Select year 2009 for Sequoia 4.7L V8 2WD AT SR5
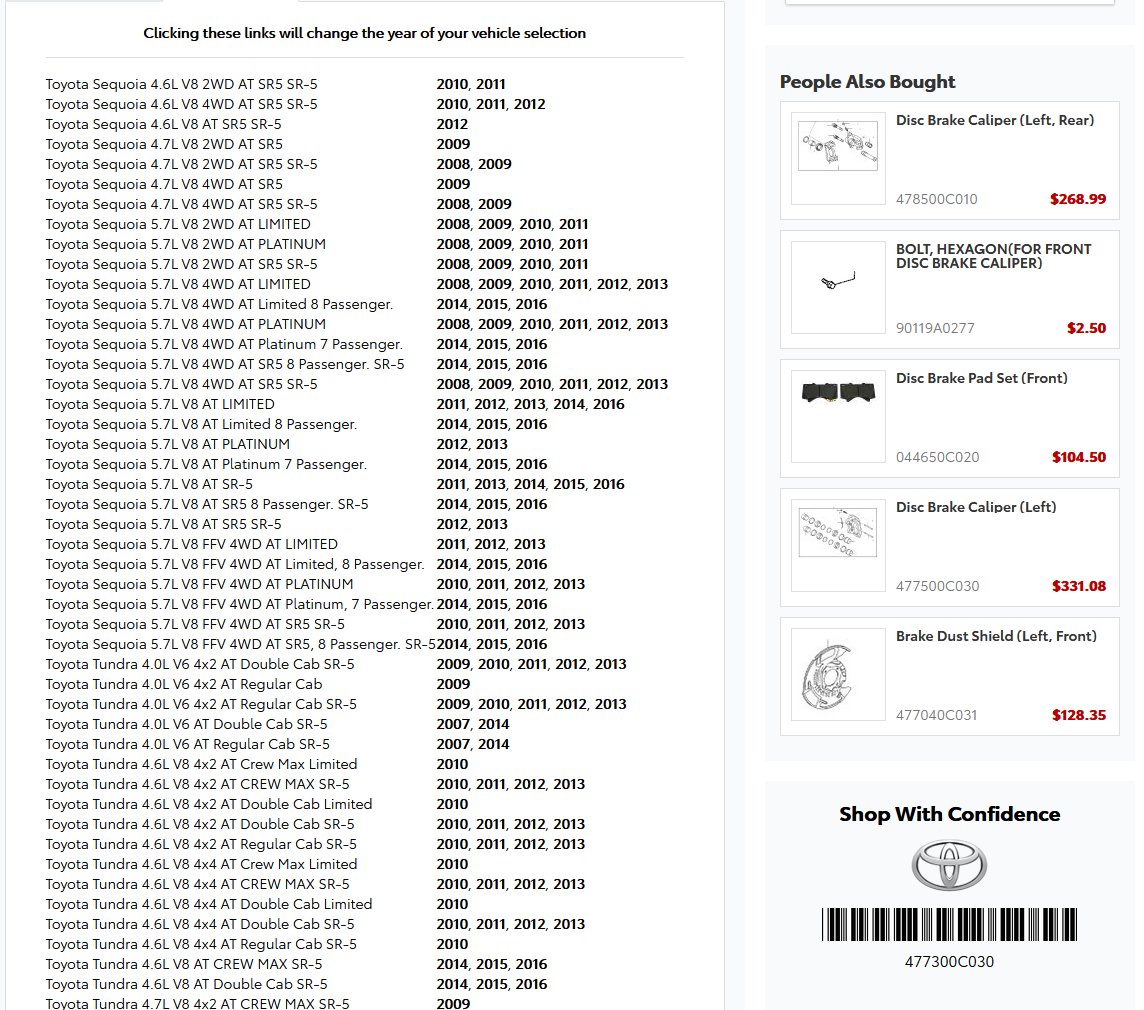Screen dimensions: 1144x1010 point(453,144)
